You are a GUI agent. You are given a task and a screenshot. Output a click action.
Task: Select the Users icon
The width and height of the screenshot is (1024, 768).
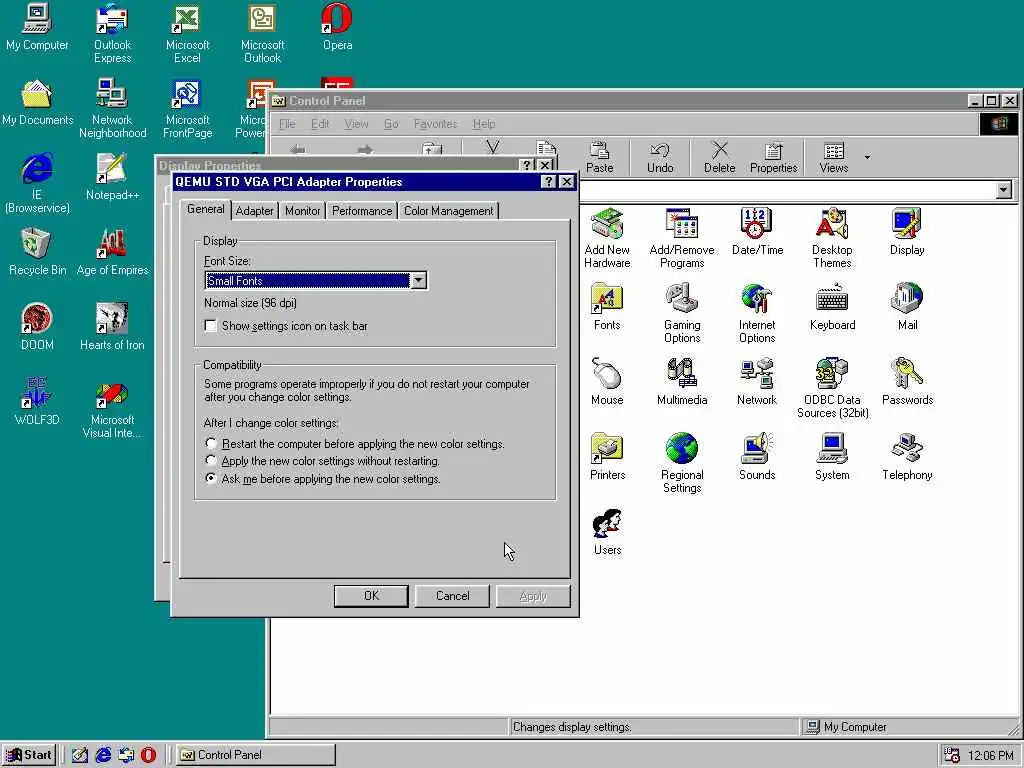coord(607,532)
